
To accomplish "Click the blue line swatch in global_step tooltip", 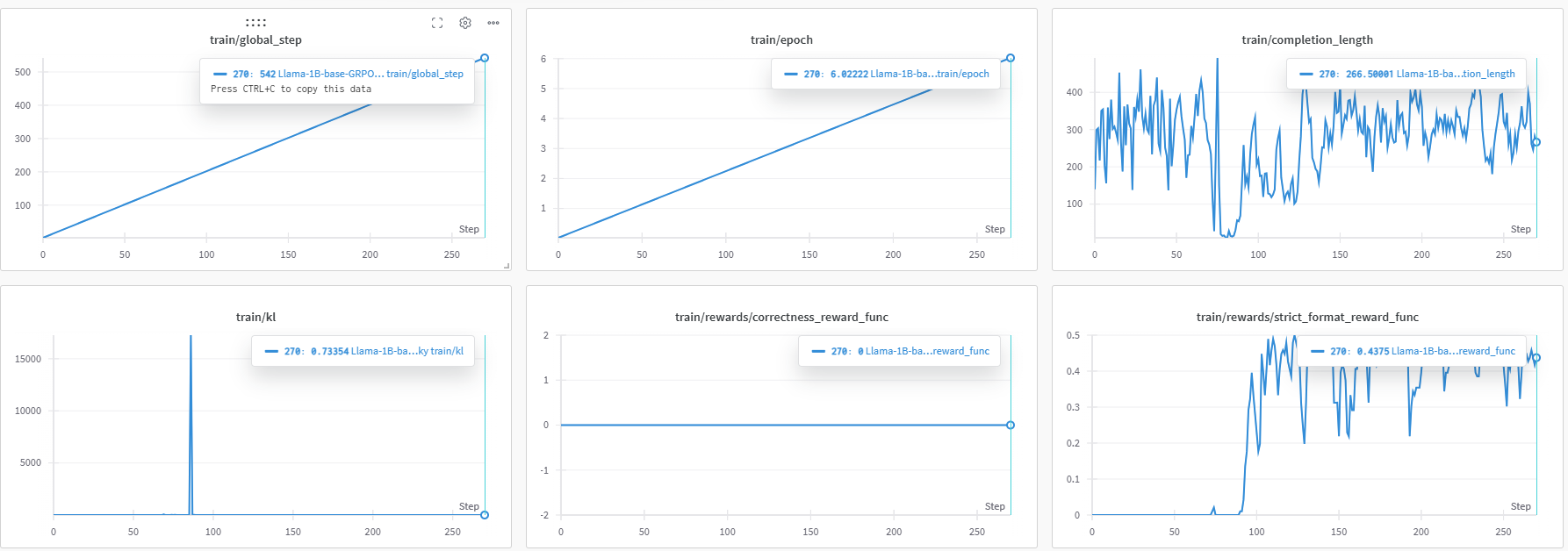I will coord(220,75).
